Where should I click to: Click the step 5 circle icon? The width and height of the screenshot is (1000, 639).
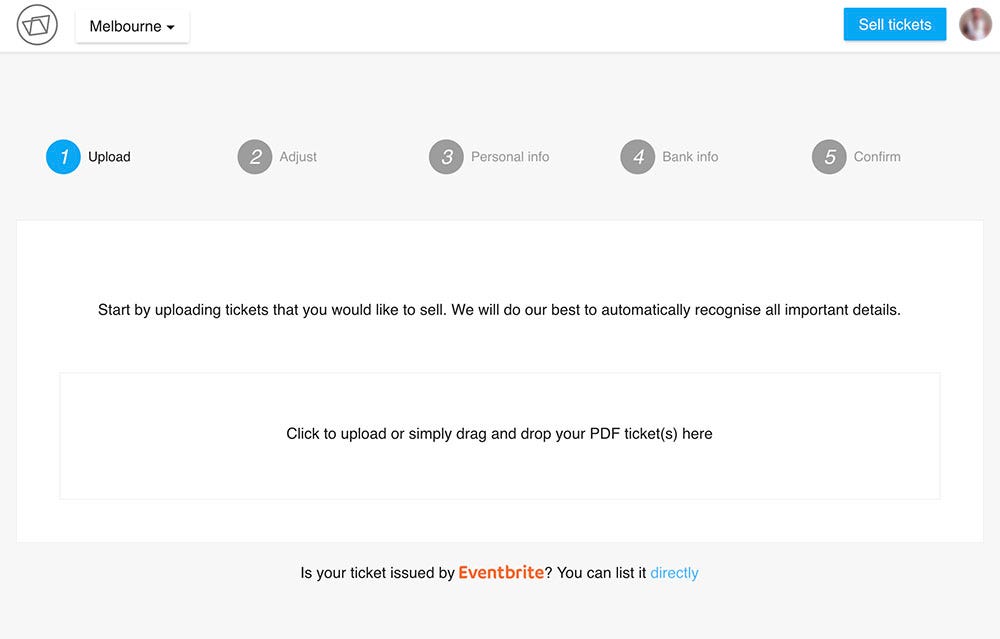tap(829, 157)
